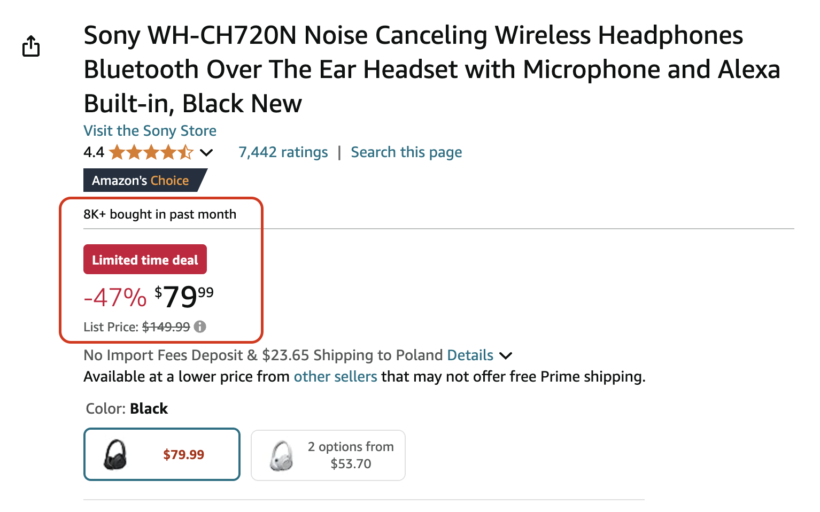
Task: Expand the rating breakdown chevron
Action: pyautogui.click(x=206, y=153)
